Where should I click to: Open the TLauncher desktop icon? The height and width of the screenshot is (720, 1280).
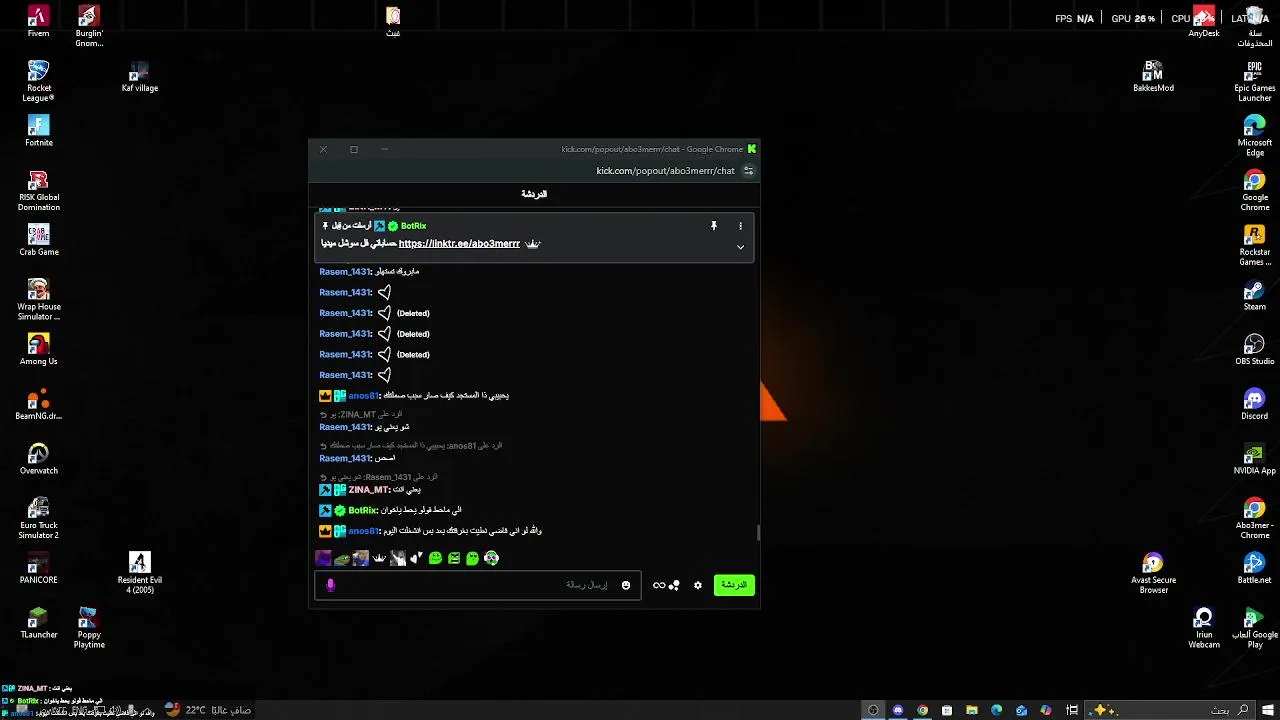click(38, 623)
